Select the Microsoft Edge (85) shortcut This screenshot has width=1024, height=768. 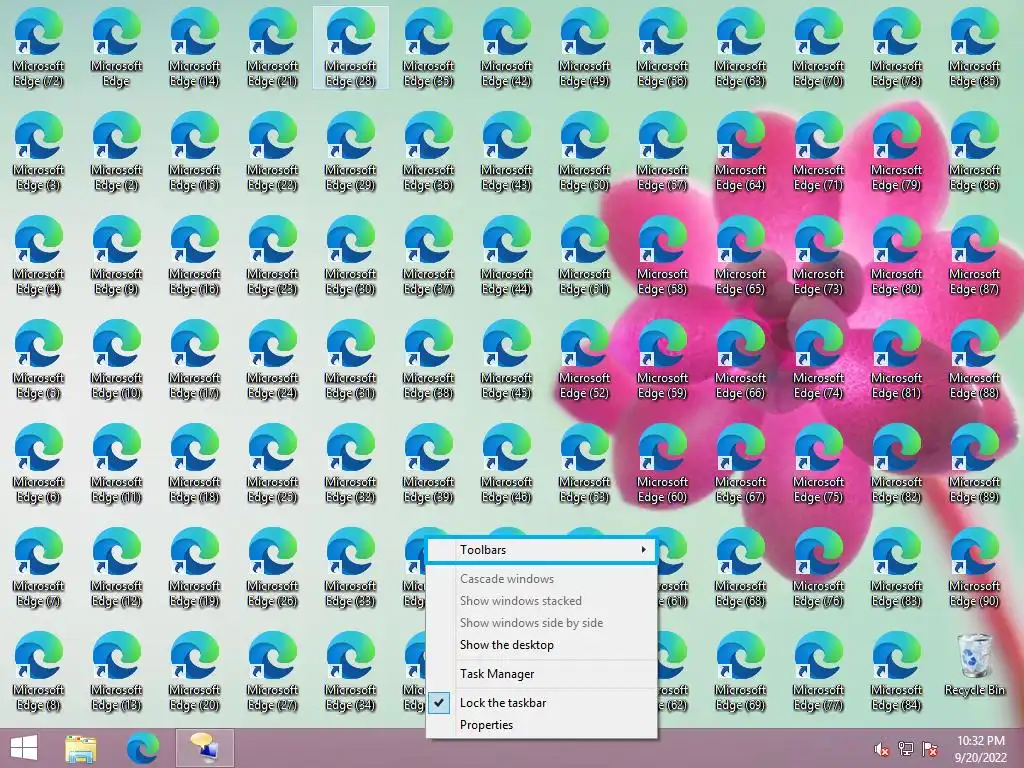(x=974, y=47)
